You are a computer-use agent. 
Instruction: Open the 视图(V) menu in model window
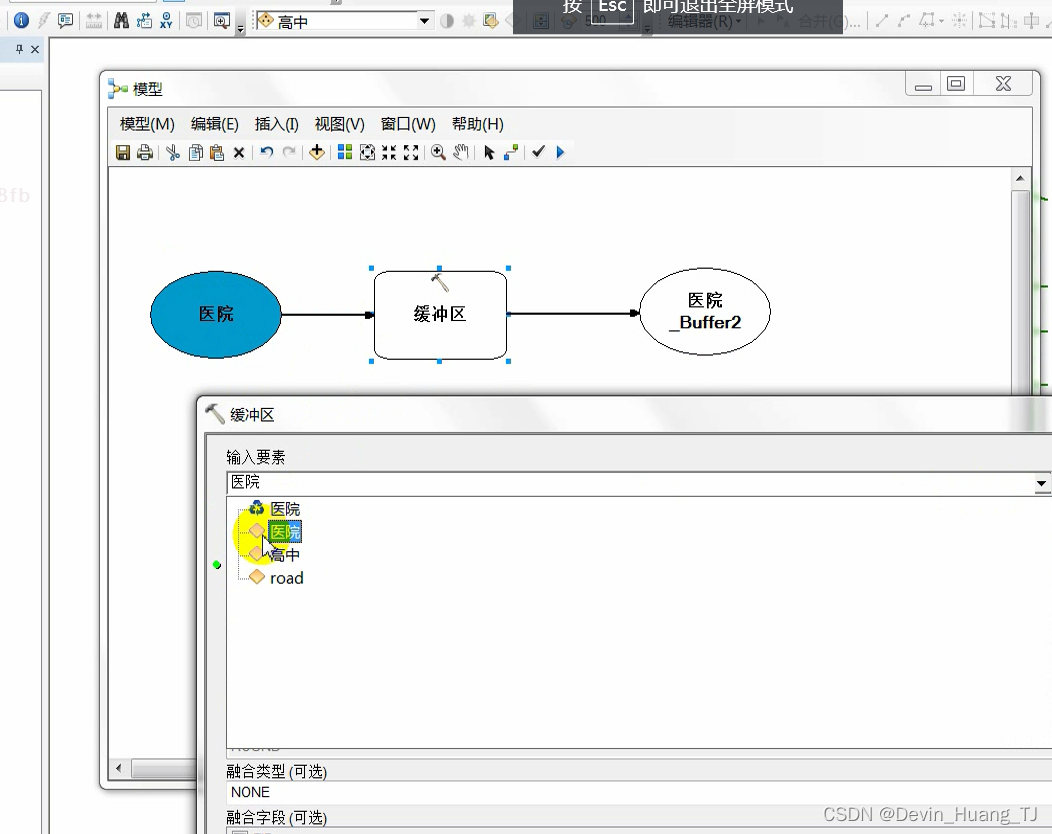338,124
